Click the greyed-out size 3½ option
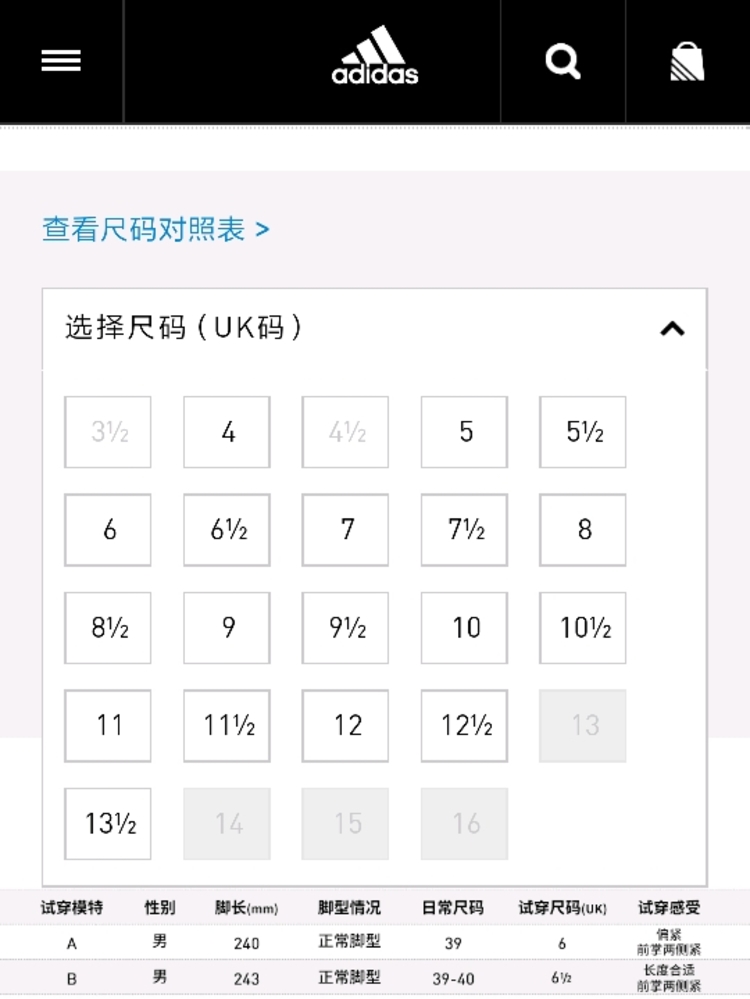Viewport: 750px width, 999px height. (108, 432)
